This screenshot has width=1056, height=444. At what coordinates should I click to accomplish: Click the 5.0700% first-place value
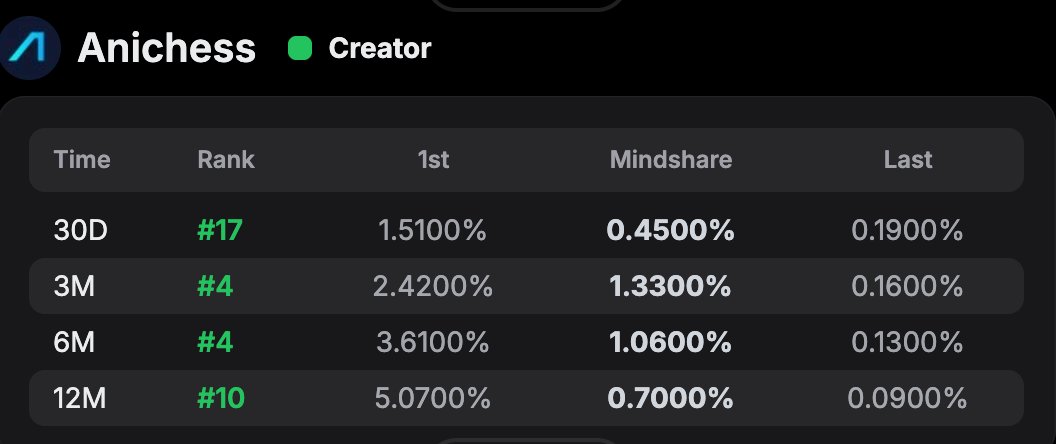432,399
